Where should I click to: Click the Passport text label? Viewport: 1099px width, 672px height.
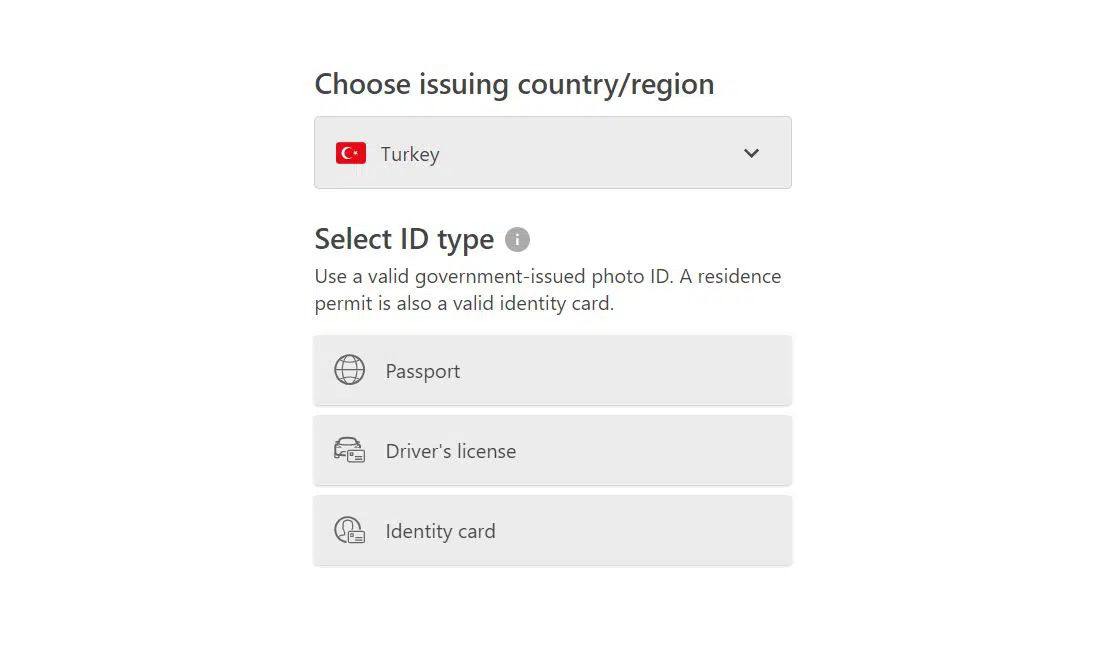coord(423,371)
